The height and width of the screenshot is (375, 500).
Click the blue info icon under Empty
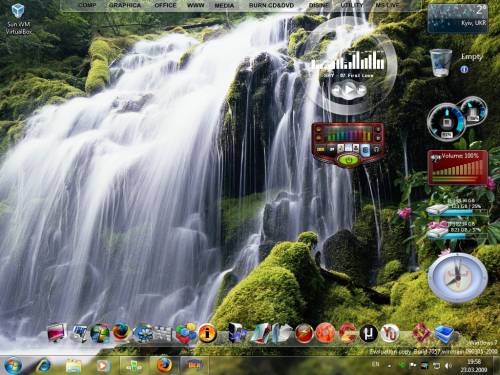(x=464, y=69)
